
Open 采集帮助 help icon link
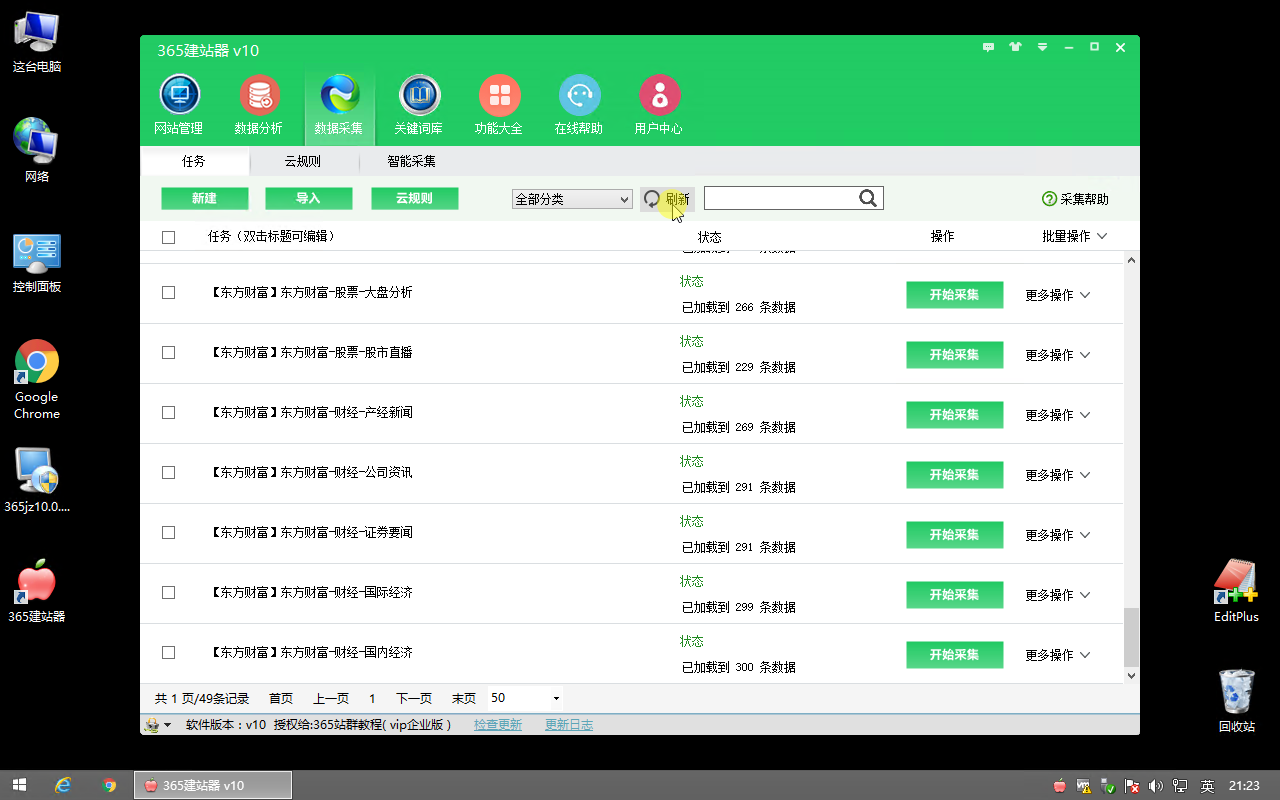coord(1075,199)
